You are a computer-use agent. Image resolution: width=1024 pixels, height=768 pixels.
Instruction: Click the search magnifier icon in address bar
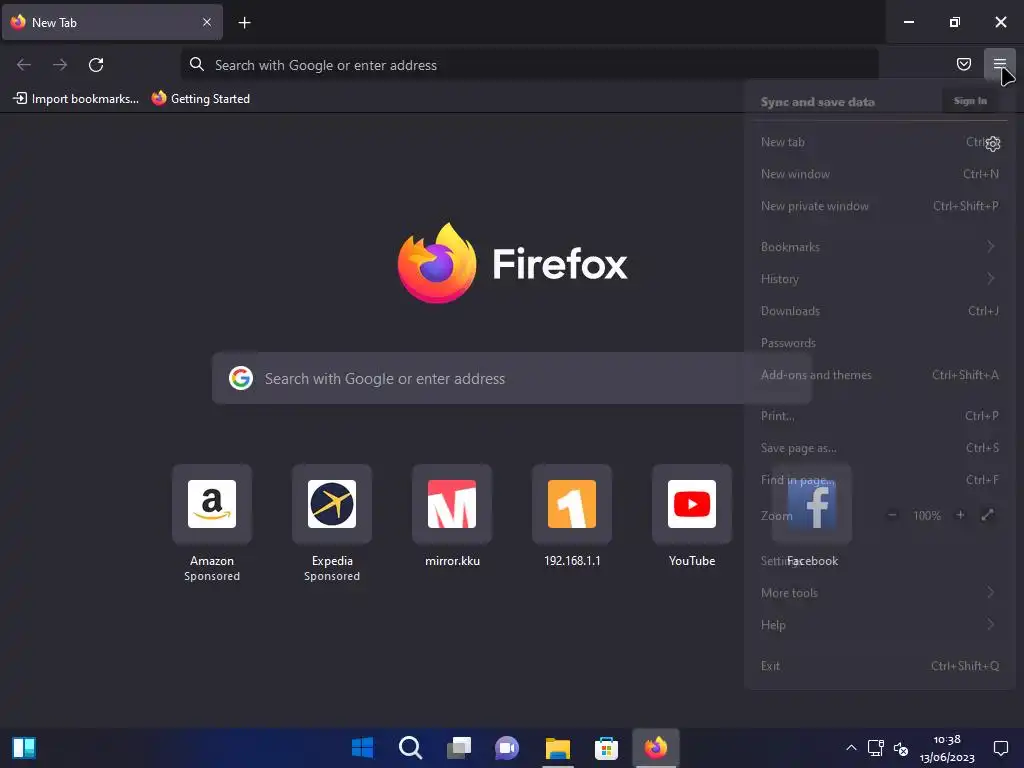click(x=197, y=64)
